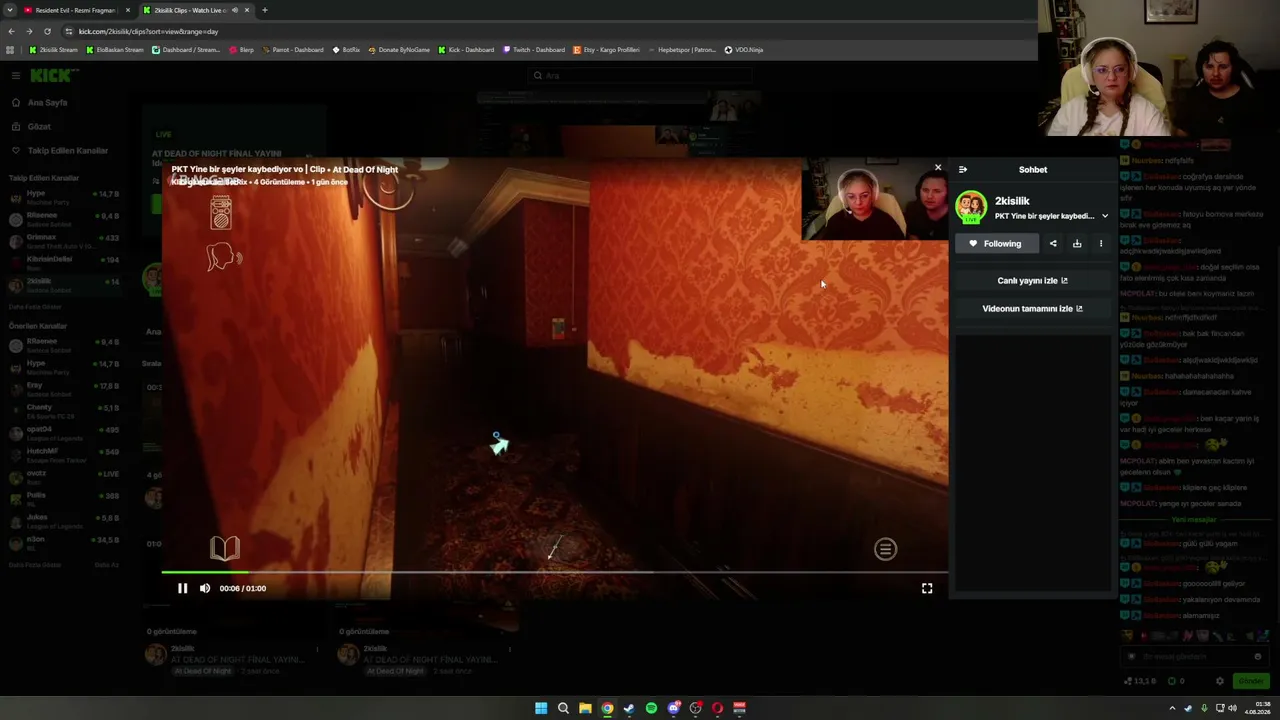The width and height of the screenshot is (1280, 720).
Task: Show hidden system tray icons
Action: coord(1172,708)
